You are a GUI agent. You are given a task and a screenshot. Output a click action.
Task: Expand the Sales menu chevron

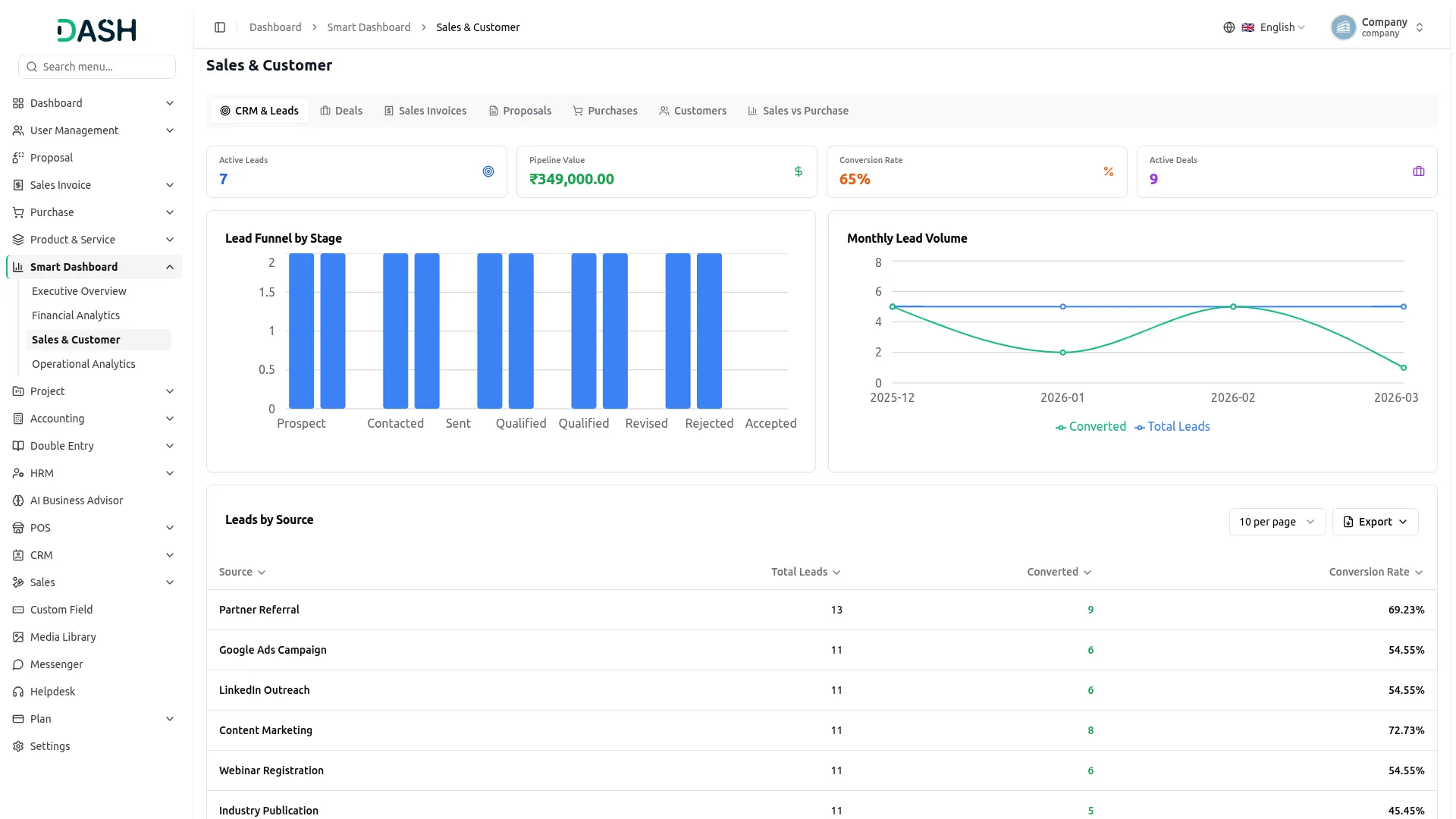pyautogui.click(x=170, y=582)
